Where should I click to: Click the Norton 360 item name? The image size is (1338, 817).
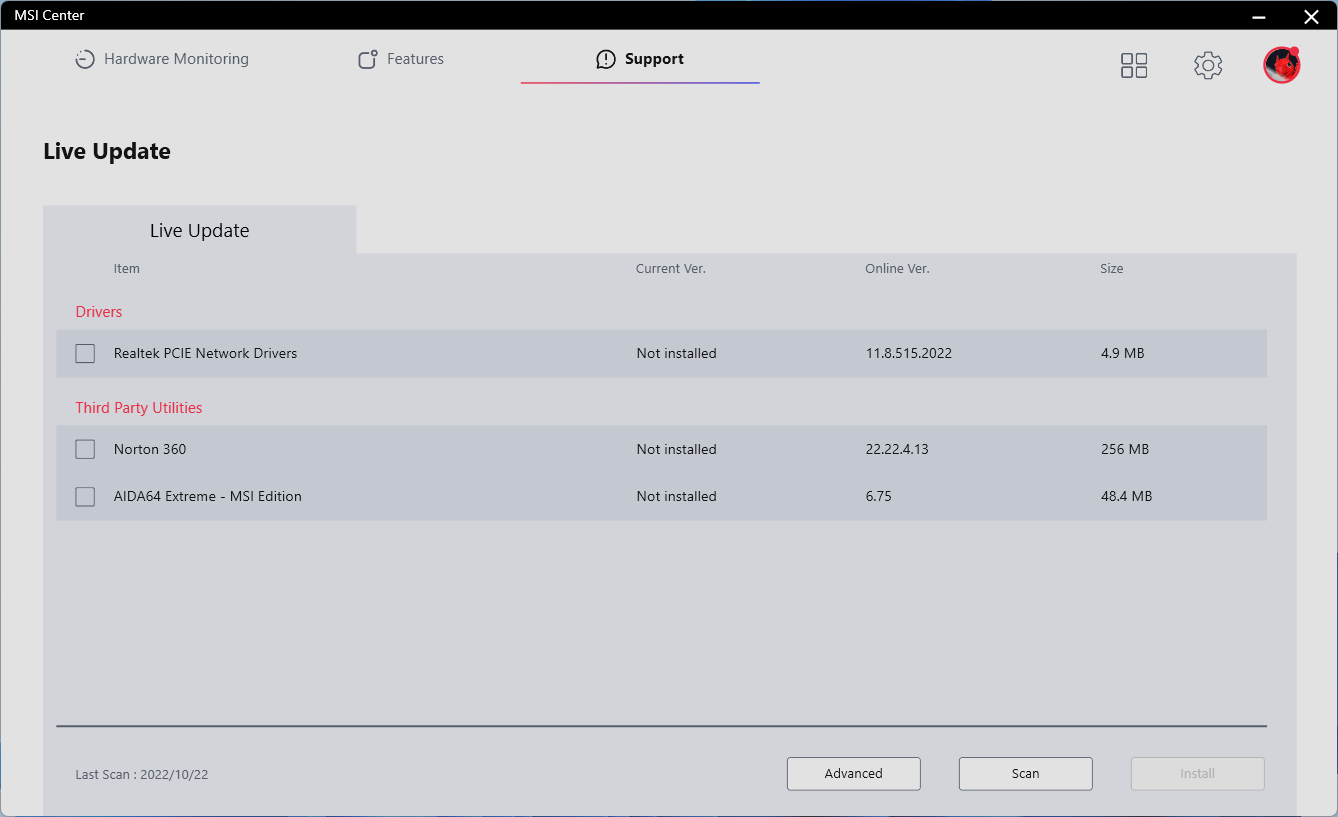point(150,449)
